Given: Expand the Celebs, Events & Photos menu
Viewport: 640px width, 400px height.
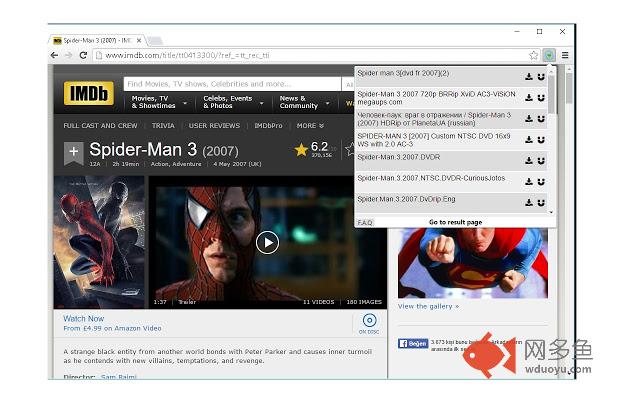Looking at the screenshot, I should coord(233,102).
